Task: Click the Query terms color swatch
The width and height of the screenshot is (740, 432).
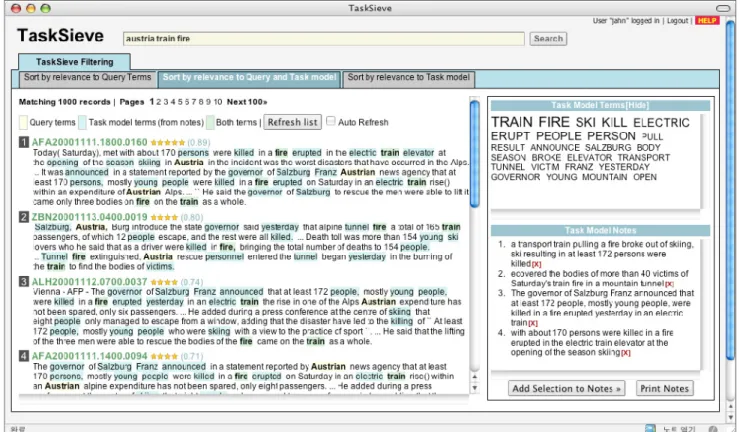Action: [x=23, y=122]
